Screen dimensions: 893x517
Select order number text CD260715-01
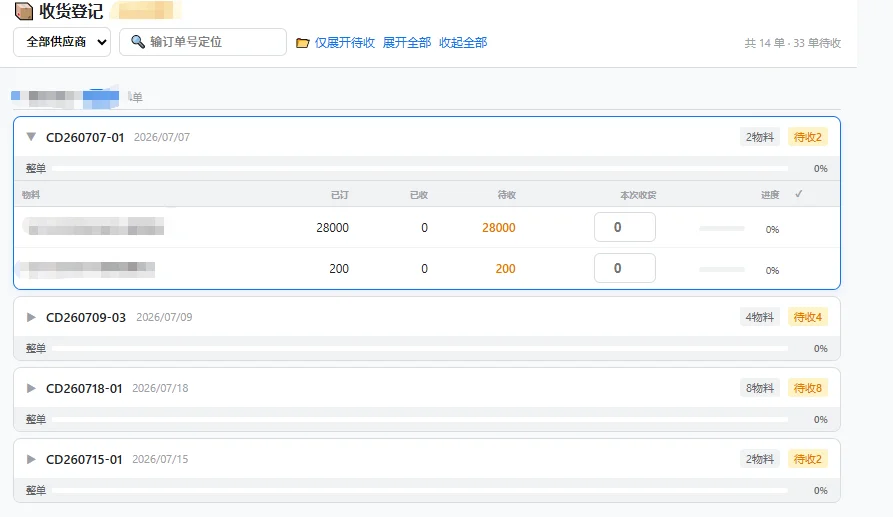[x=84, y=459]
